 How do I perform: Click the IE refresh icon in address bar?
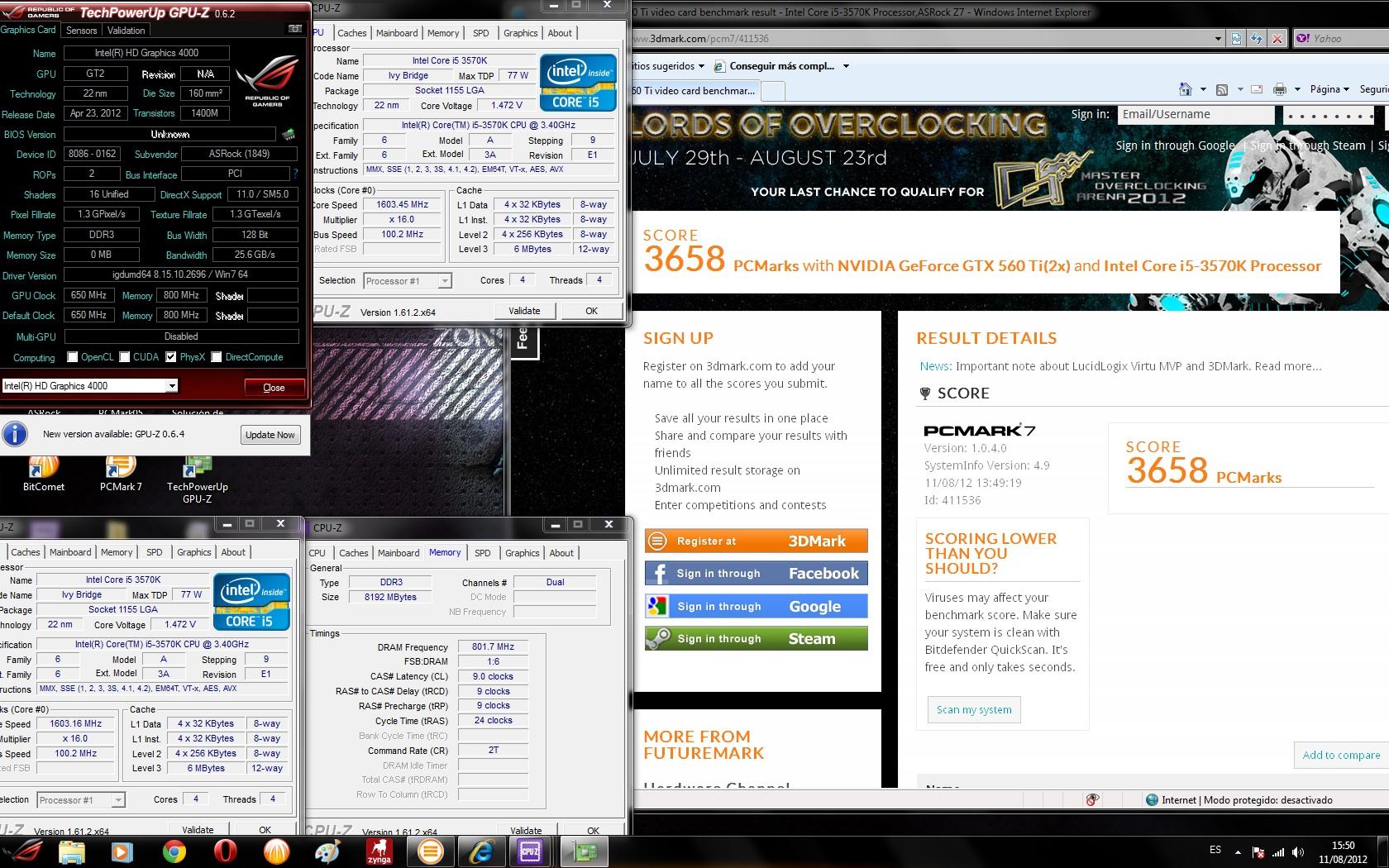(x=1257, y=38)
